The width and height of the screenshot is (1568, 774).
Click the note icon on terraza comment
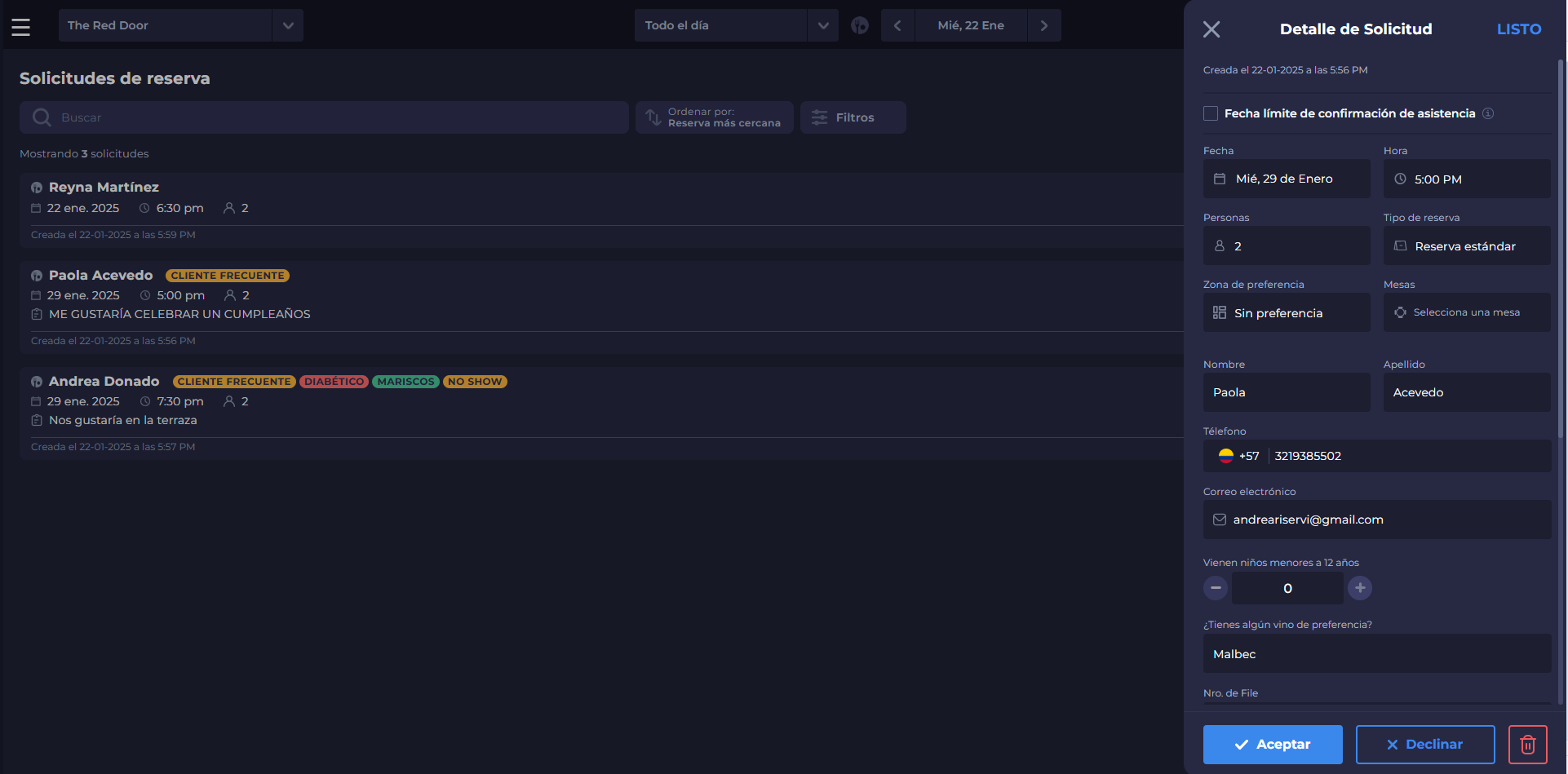[x=37, y=420]
